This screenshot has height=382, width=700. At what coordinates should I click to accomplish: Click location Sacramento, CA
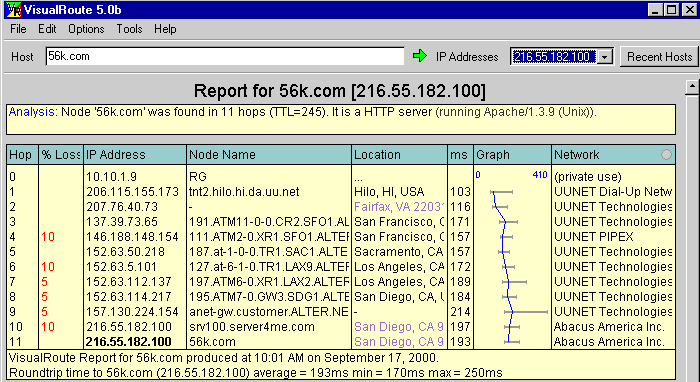[x=399, y=252]
